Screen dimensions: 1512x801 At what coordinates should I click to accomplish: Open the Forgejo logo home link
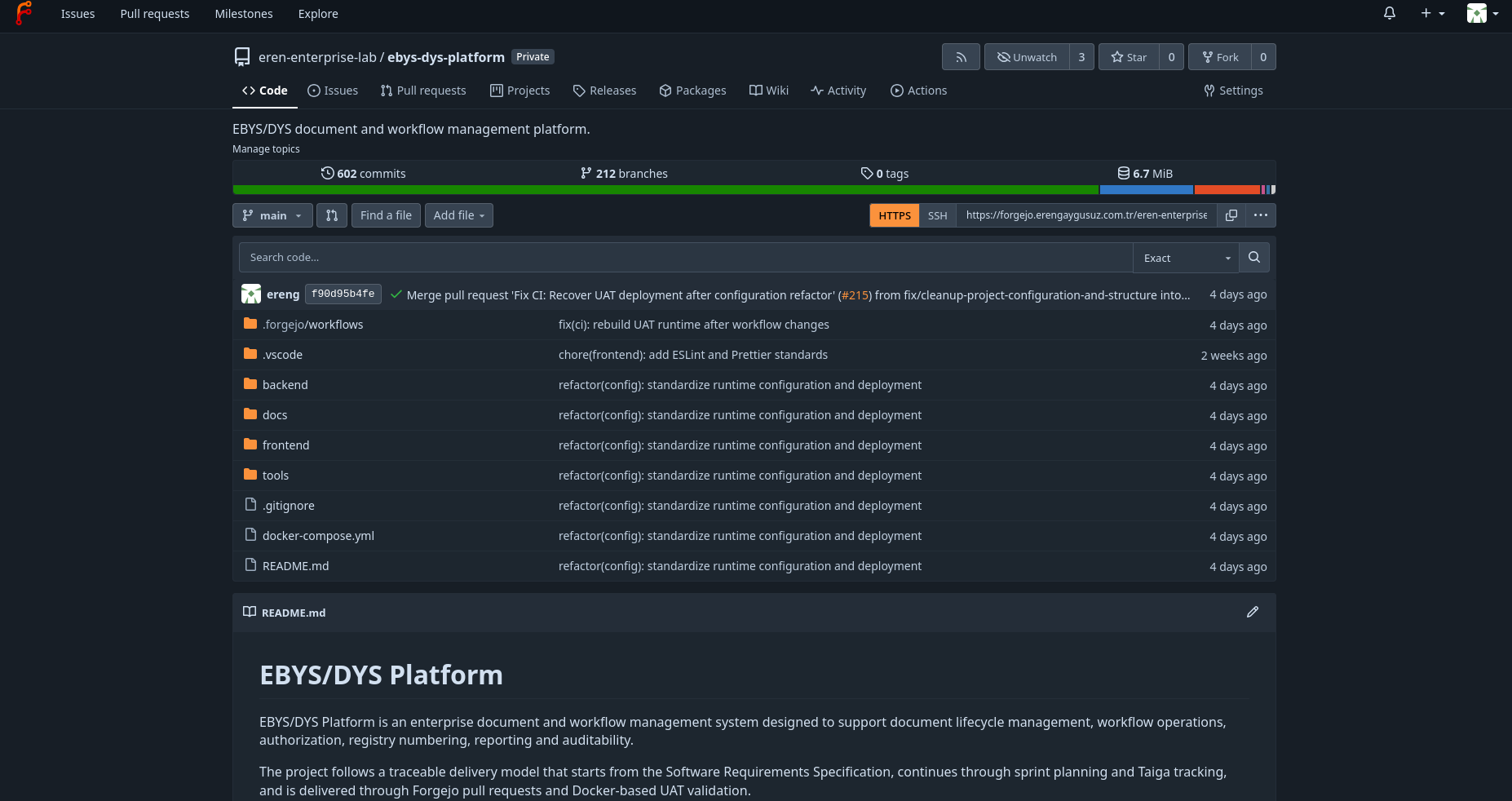[24, 13]
